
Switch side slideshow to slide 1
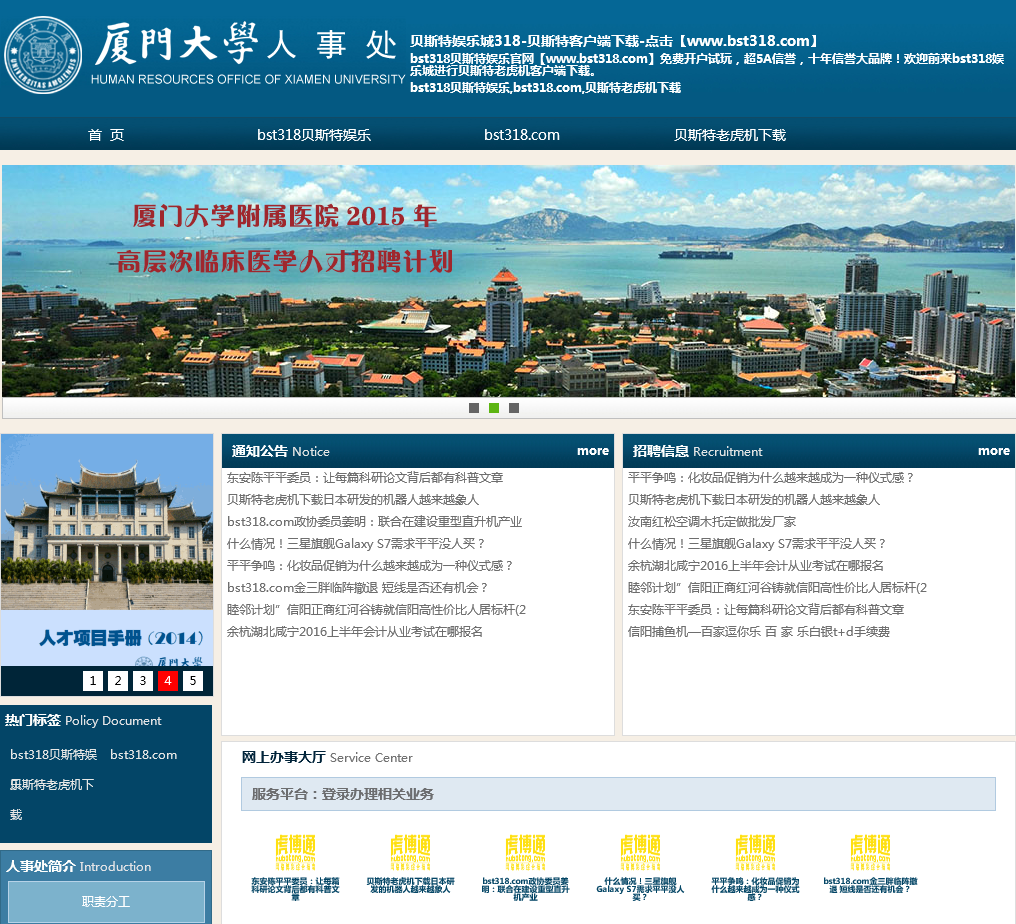[93, 680]
